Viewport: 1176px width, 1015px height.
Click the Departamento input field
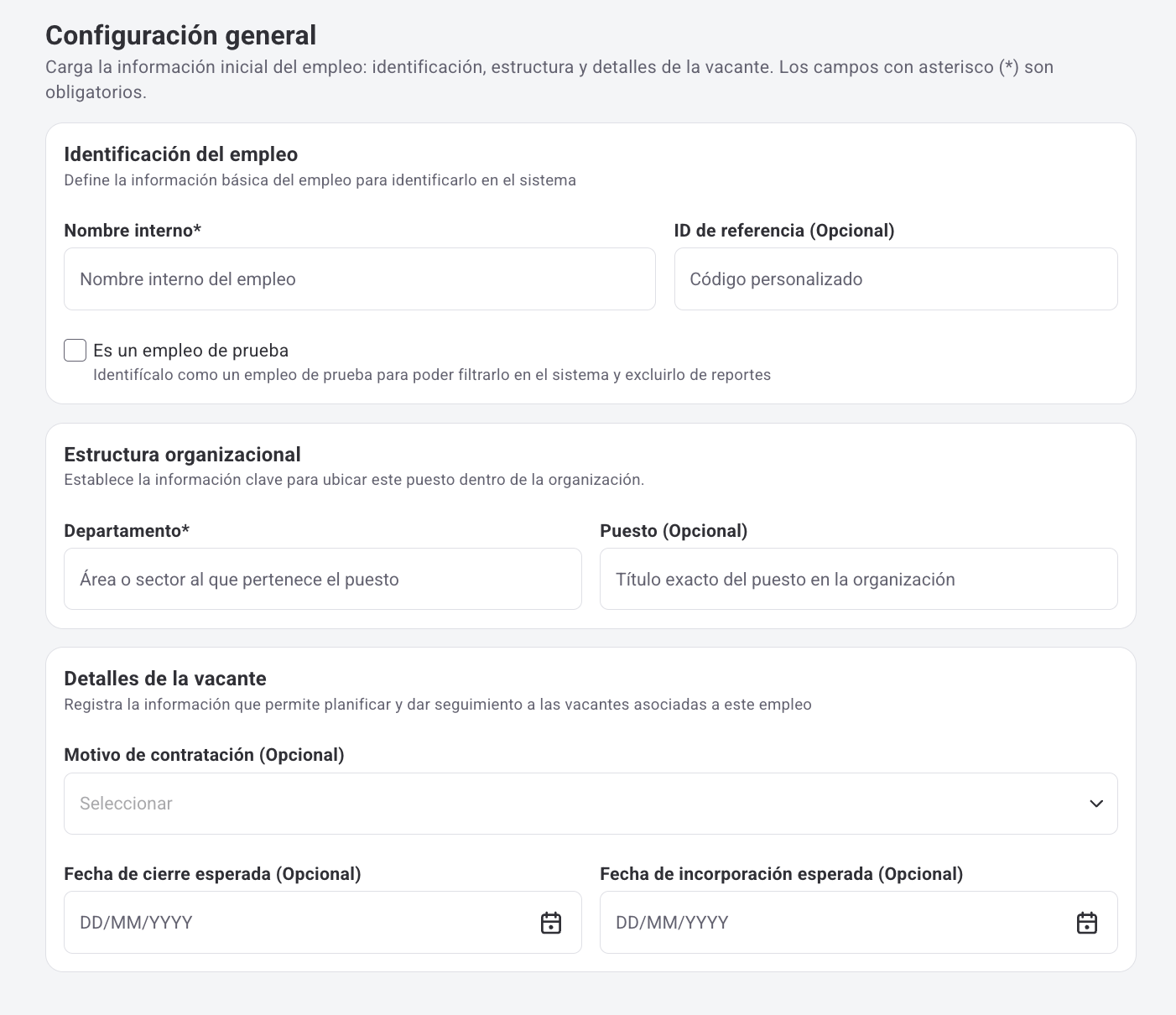pyautogui.click(x=322, y=579)
